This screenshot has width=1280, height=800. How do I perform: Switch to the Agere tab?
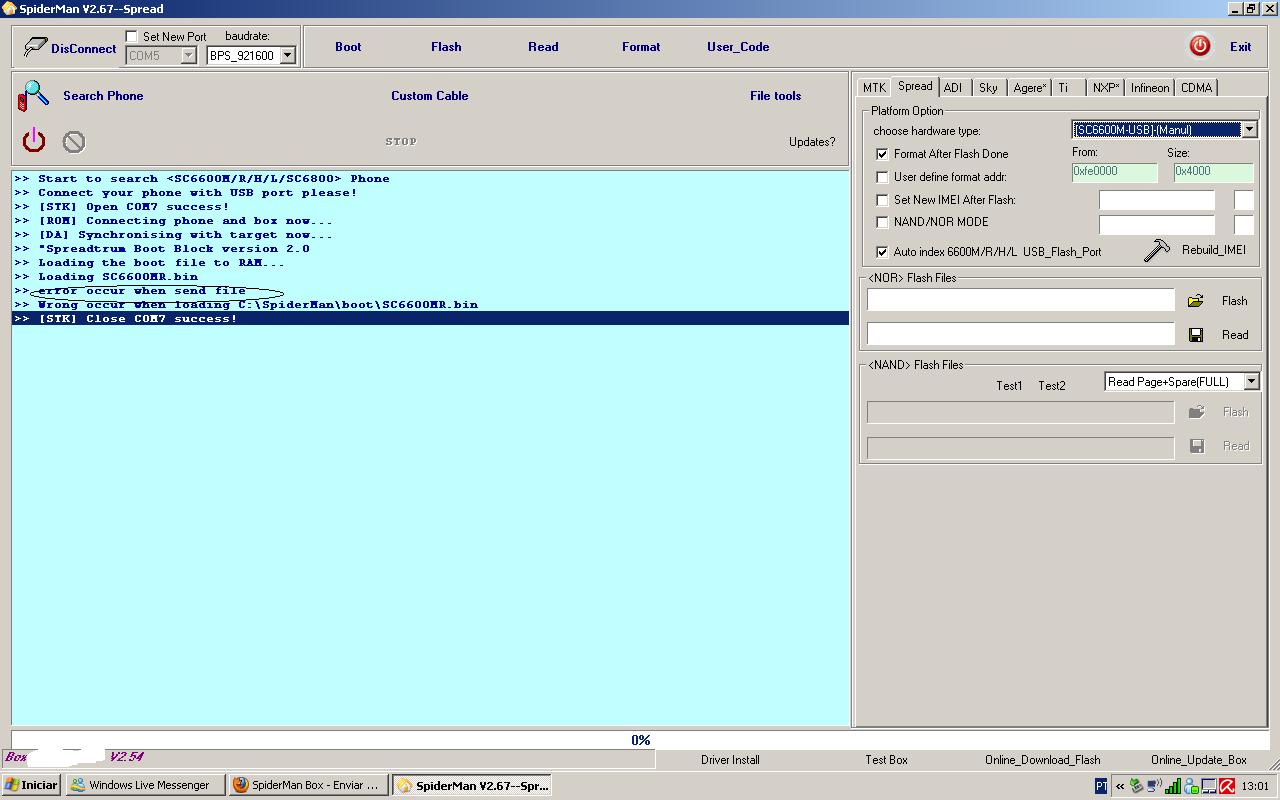coord(1029,88)
